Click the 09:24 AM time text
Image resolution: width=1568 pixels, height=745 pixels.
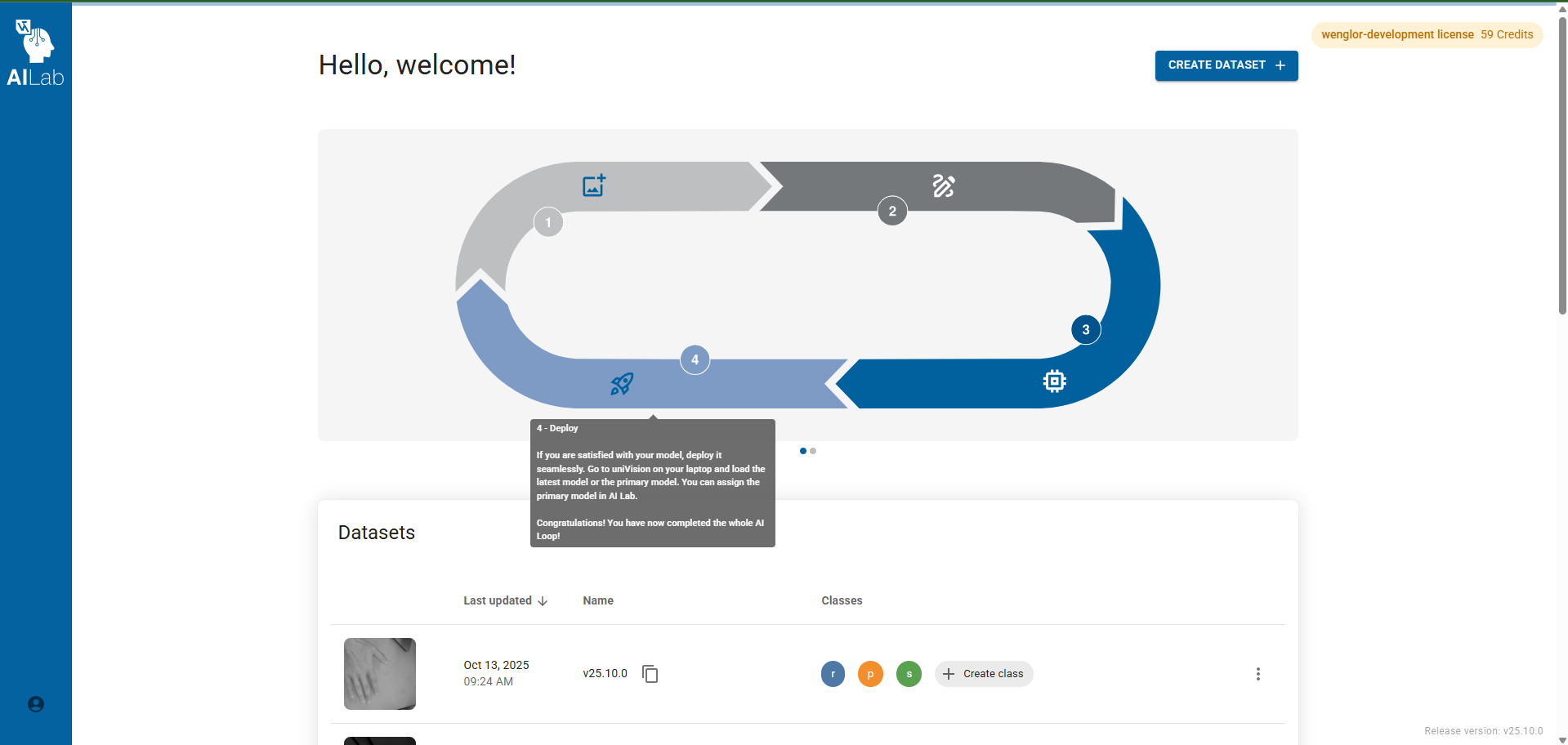point(489,681)
